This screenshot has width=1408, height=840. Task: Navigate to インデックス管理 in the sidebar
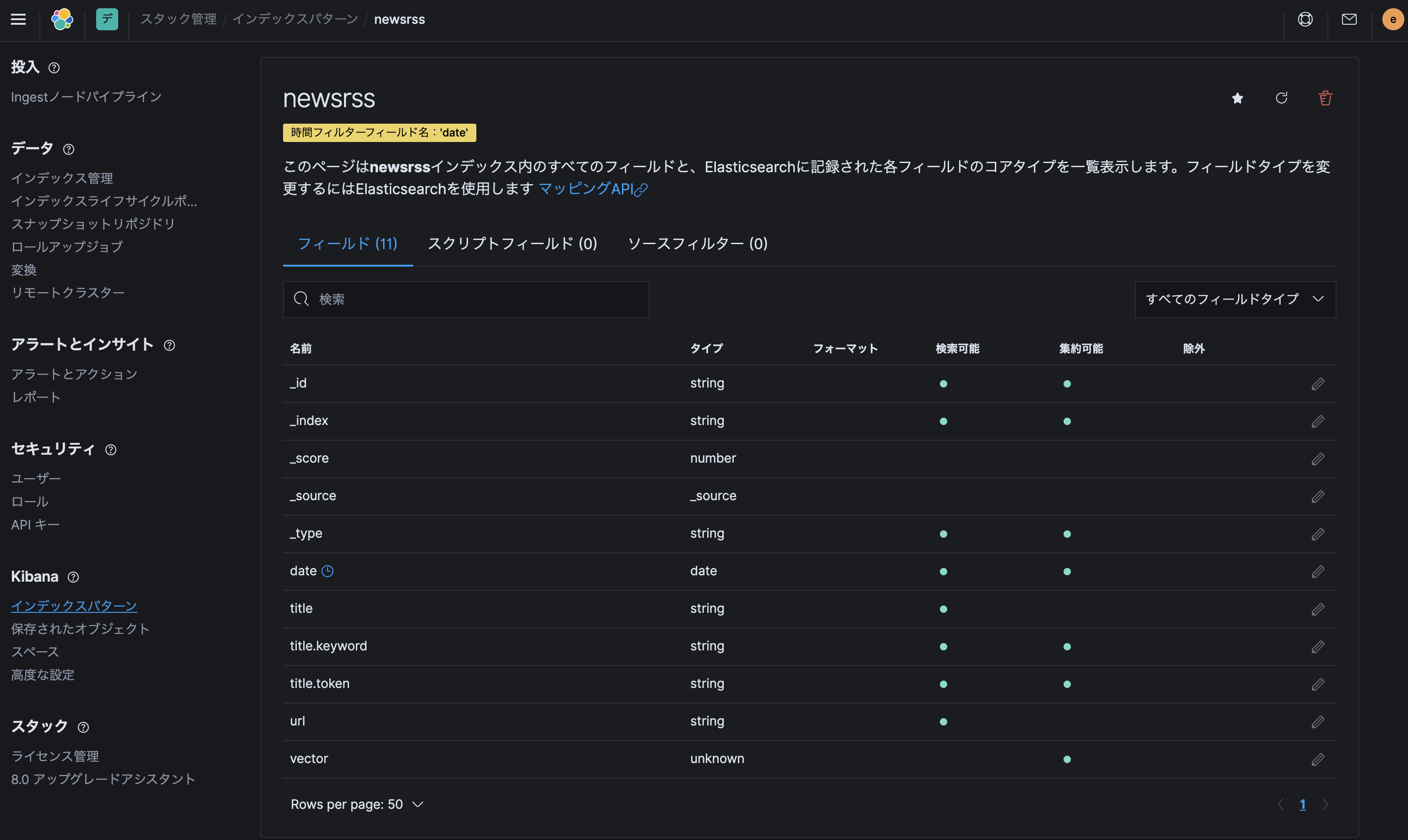coord(62,178)
